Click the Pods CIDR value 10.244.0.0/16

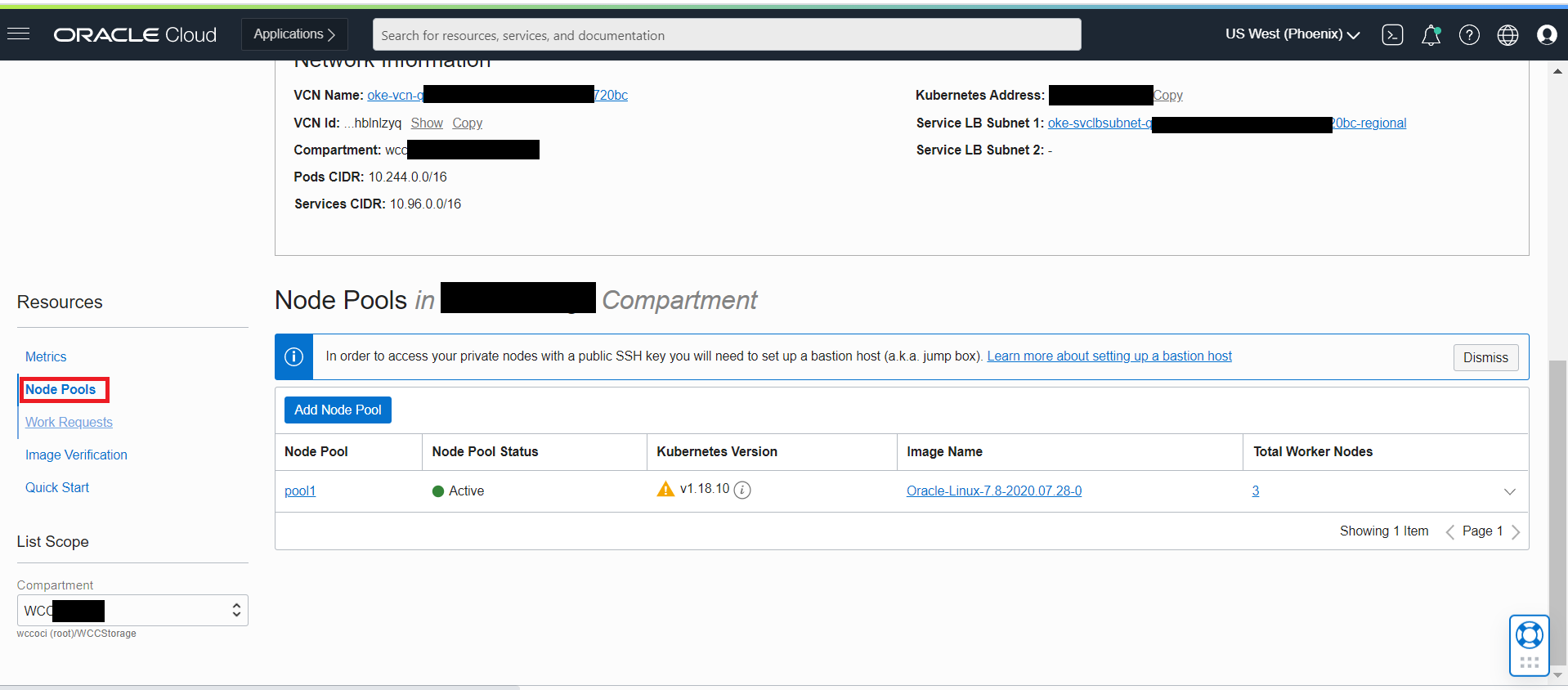[x=408, y=177]
